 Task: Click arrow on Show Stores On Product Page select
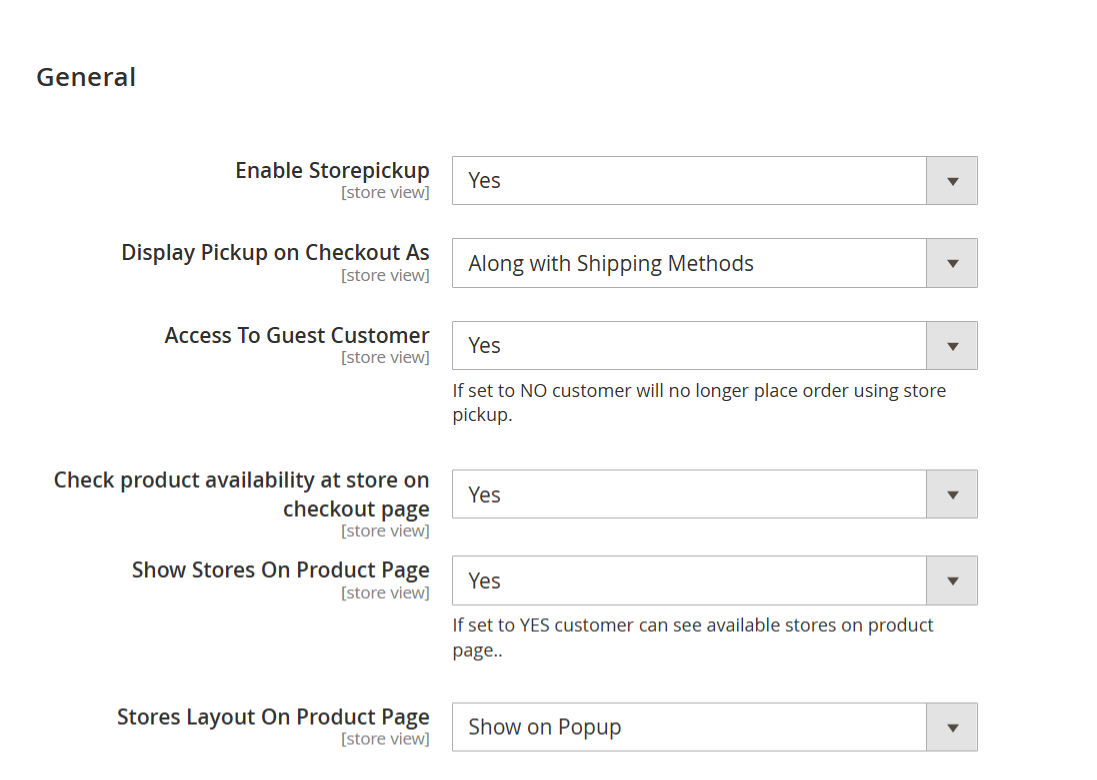[x=951, y=581]
